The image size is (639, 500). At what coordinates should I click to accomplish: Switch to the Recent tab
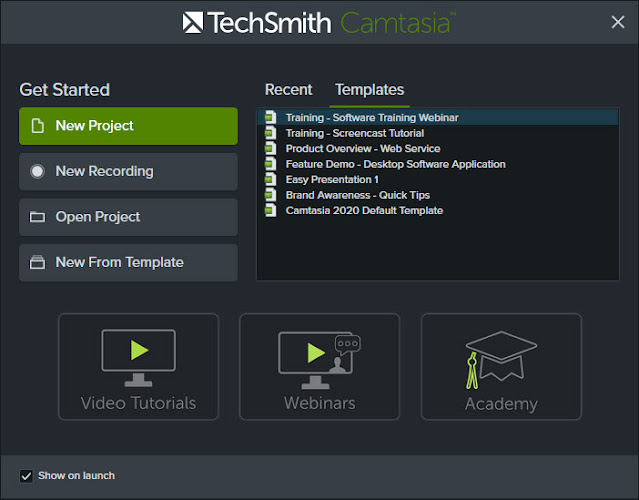pos(289,90)
